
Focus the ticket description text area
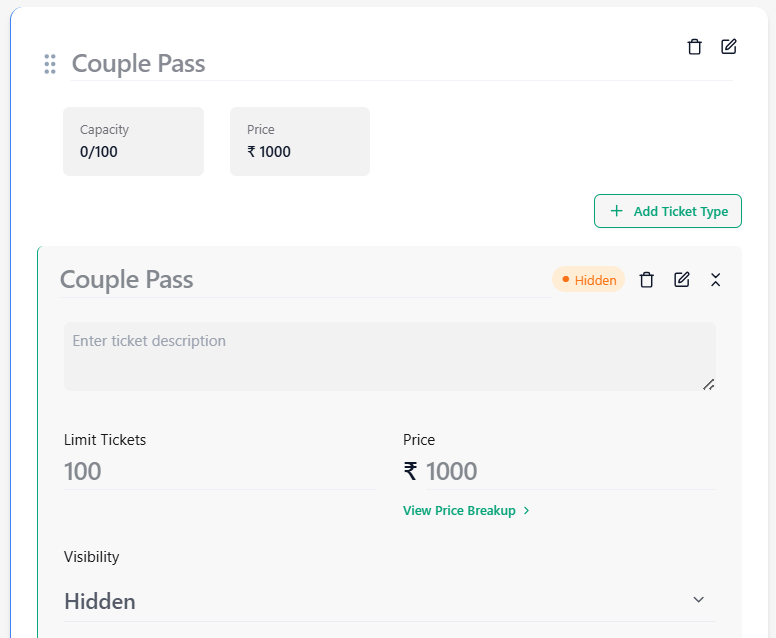pyautogui.click(x=389, y=356)
